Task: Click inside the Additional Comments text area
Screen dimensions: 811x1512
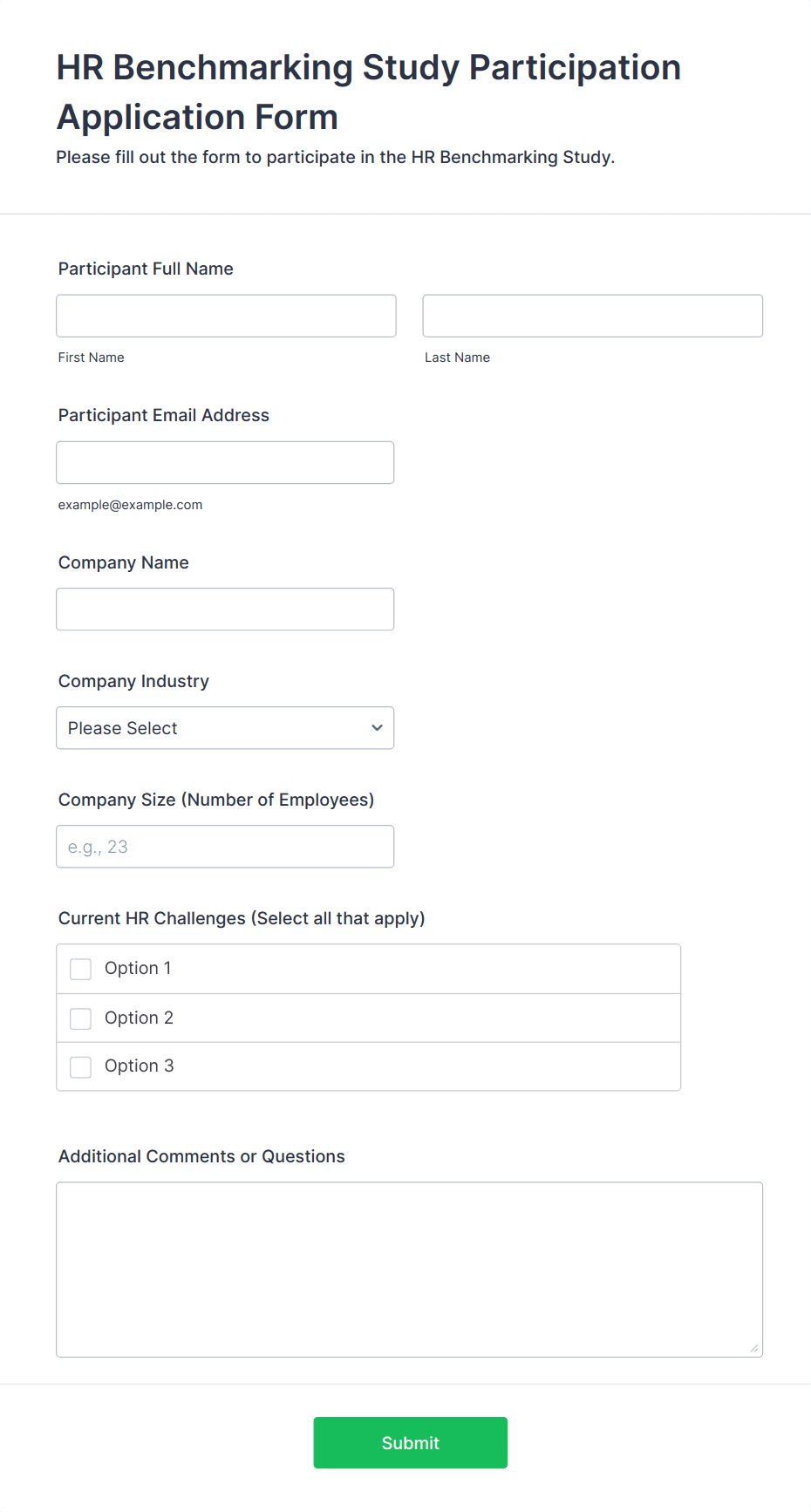Action: [409, 1269]
